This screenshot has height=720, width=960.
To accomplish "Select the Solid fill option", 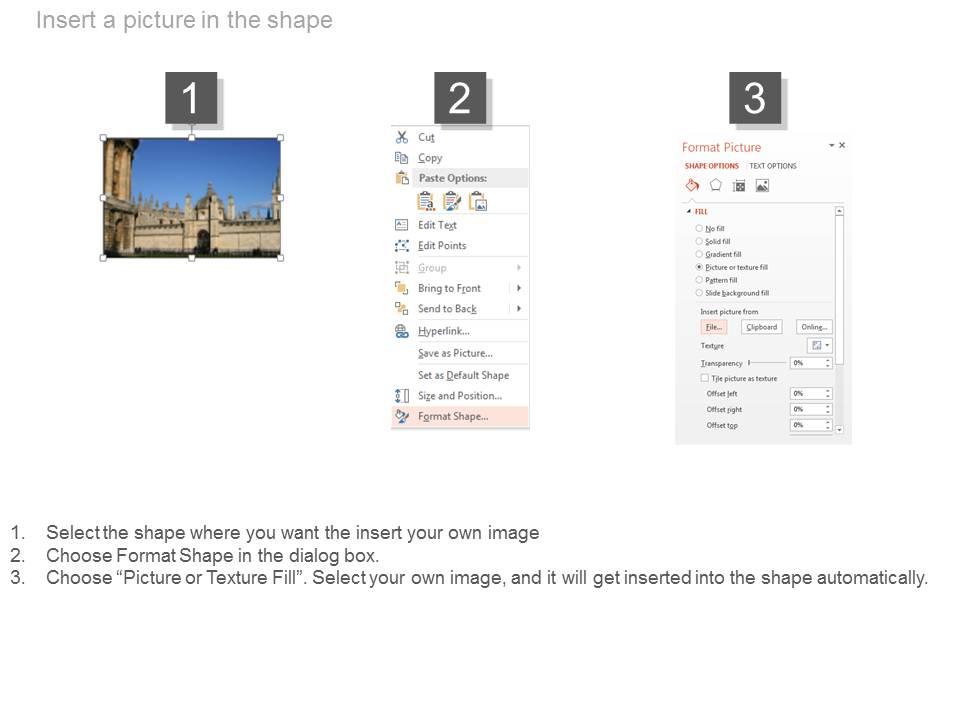I will 713,241.
